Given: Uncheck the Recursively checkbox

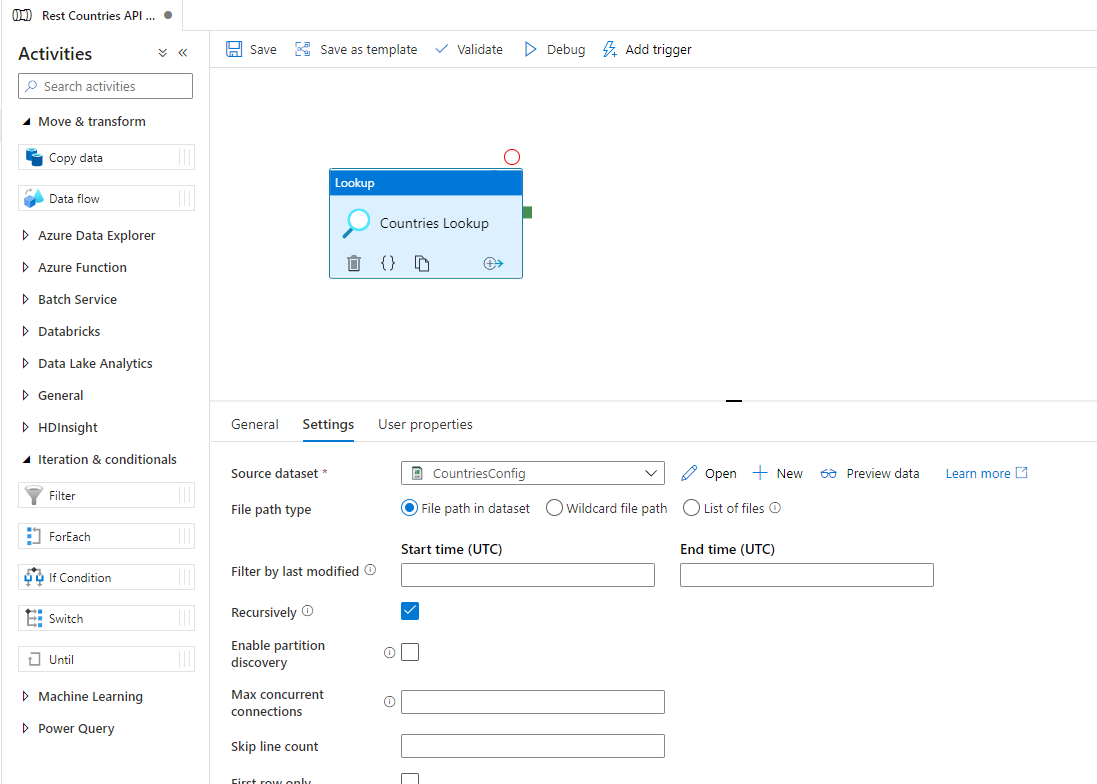Looking at the screenshot, I should pos(410,611).
